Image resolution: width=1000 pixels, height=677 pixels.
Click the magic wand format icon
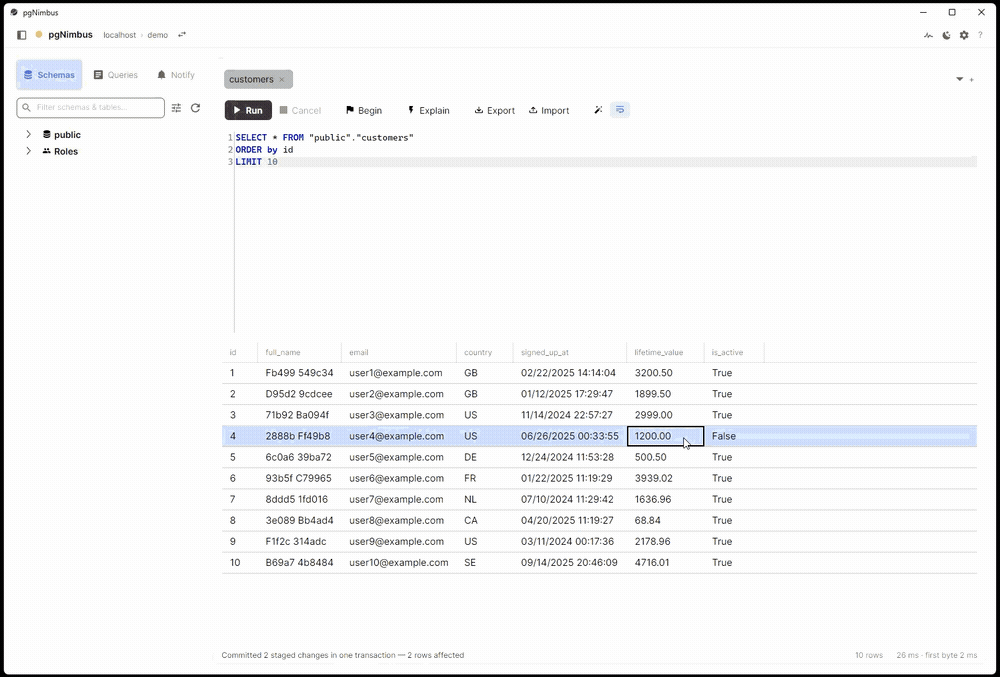tap(598, 110)
